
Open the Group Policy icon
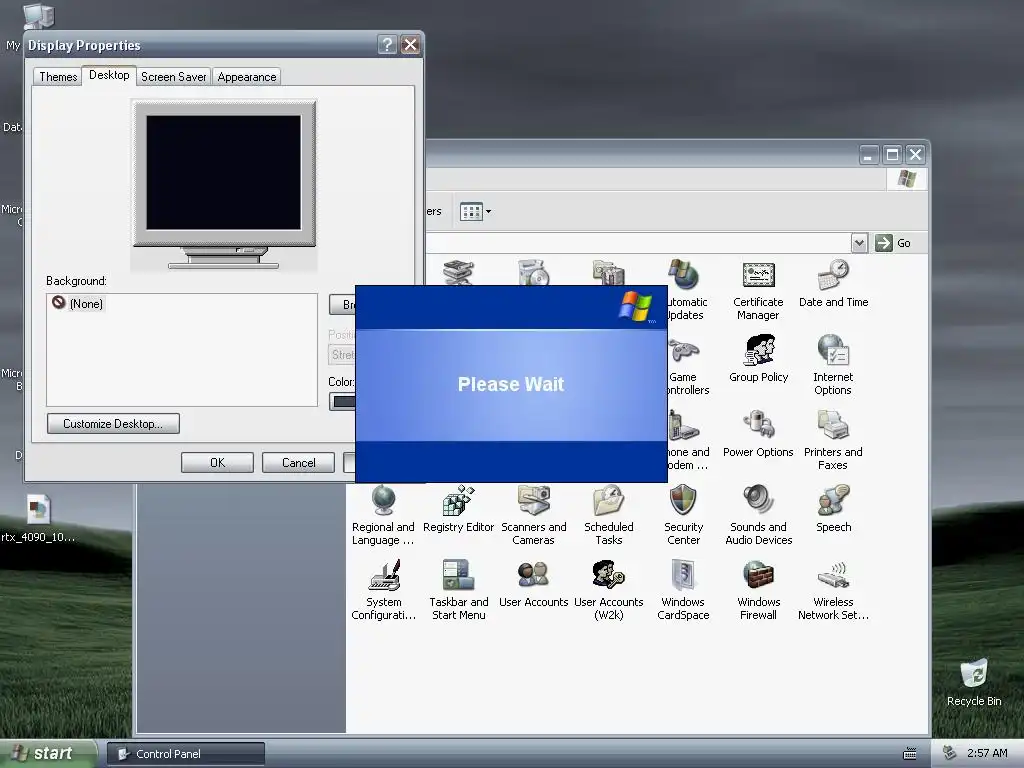(758, 359)
